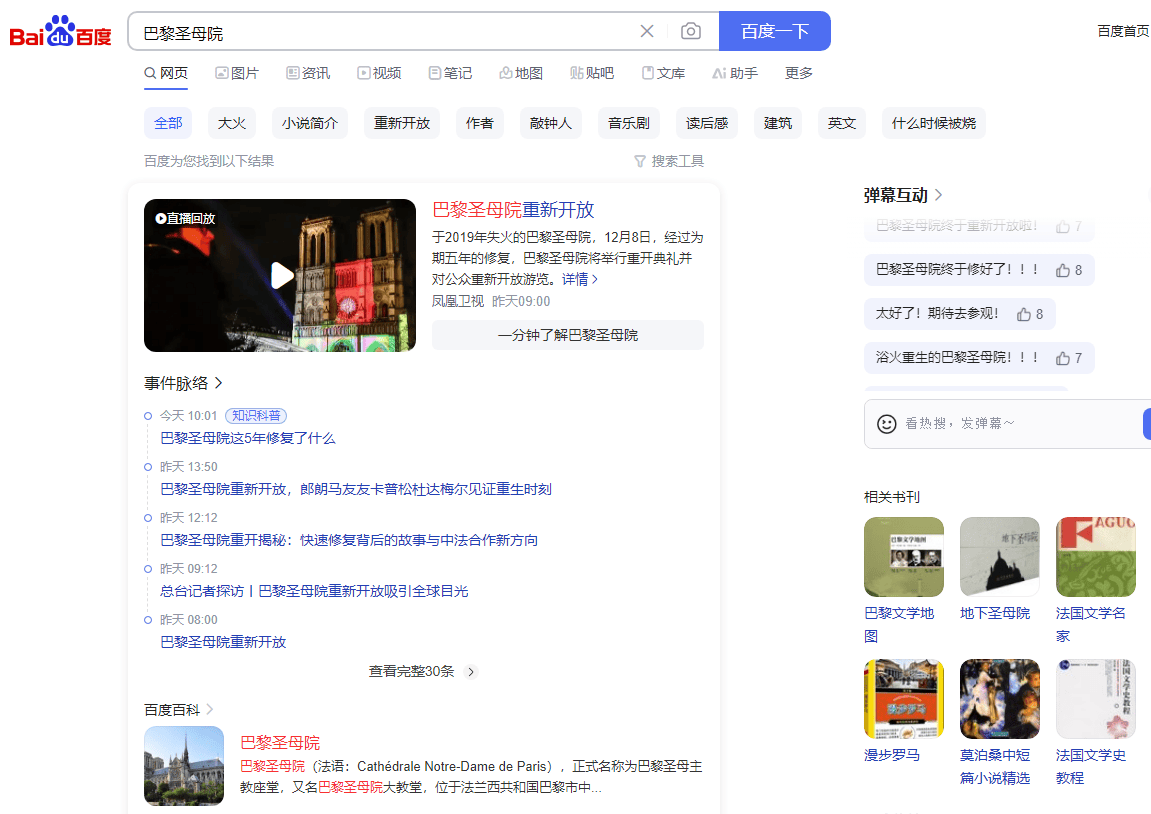Open image search via the camera icon
1151x814 pixels.
click(691, 31)
